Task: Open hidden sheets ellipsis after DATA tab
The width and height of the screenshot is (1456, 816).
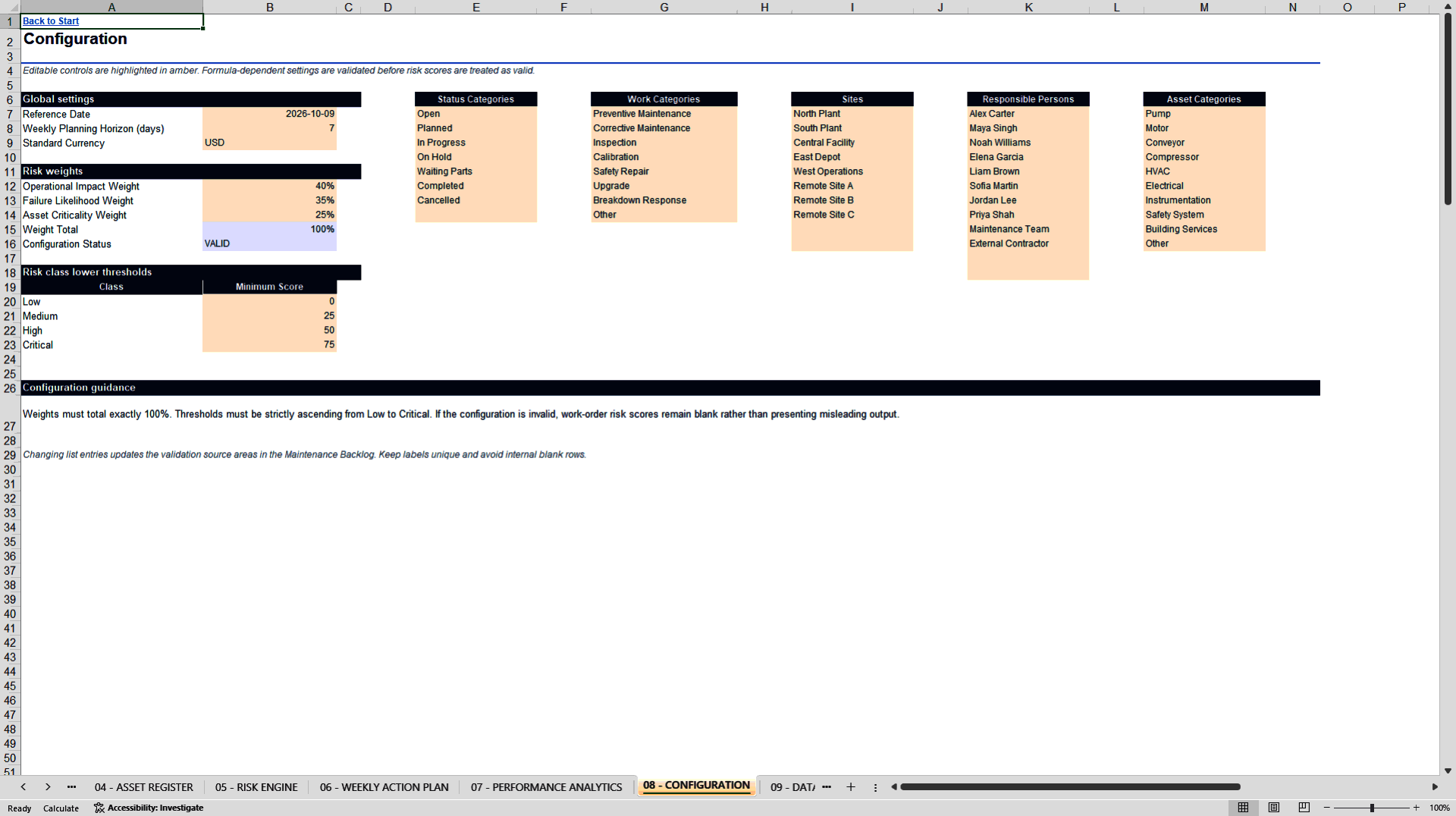Action: [827, 787]
